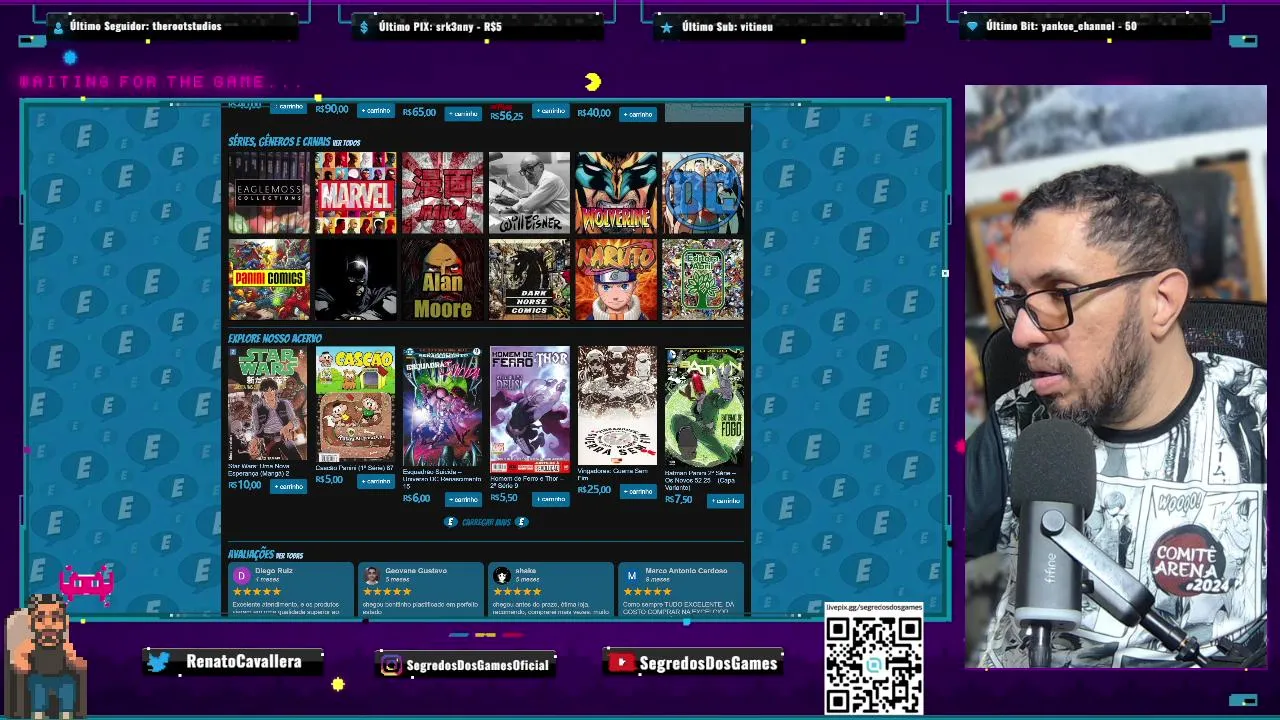Click shaka five-star rating
This screenshot has height=720, width=1280.
click(x=518, y=591)
